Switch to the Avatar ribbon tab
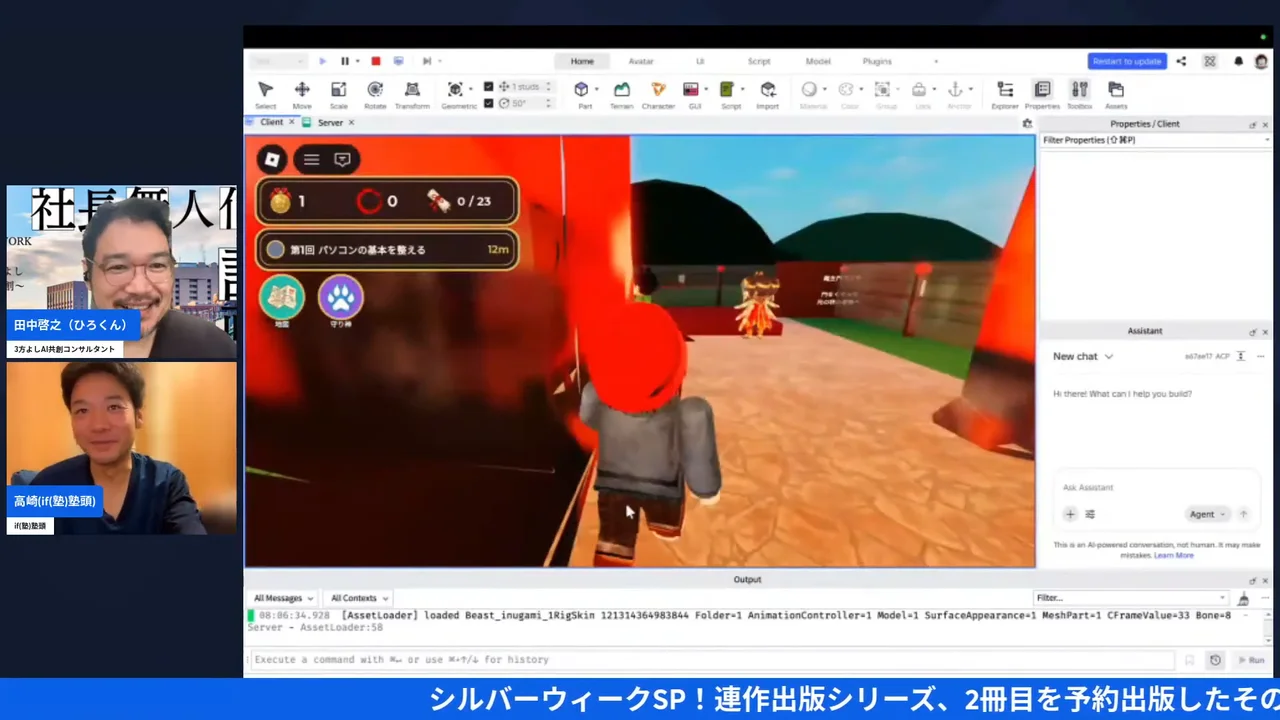This screenshot has width=1280, height=720. coord(641,61)
